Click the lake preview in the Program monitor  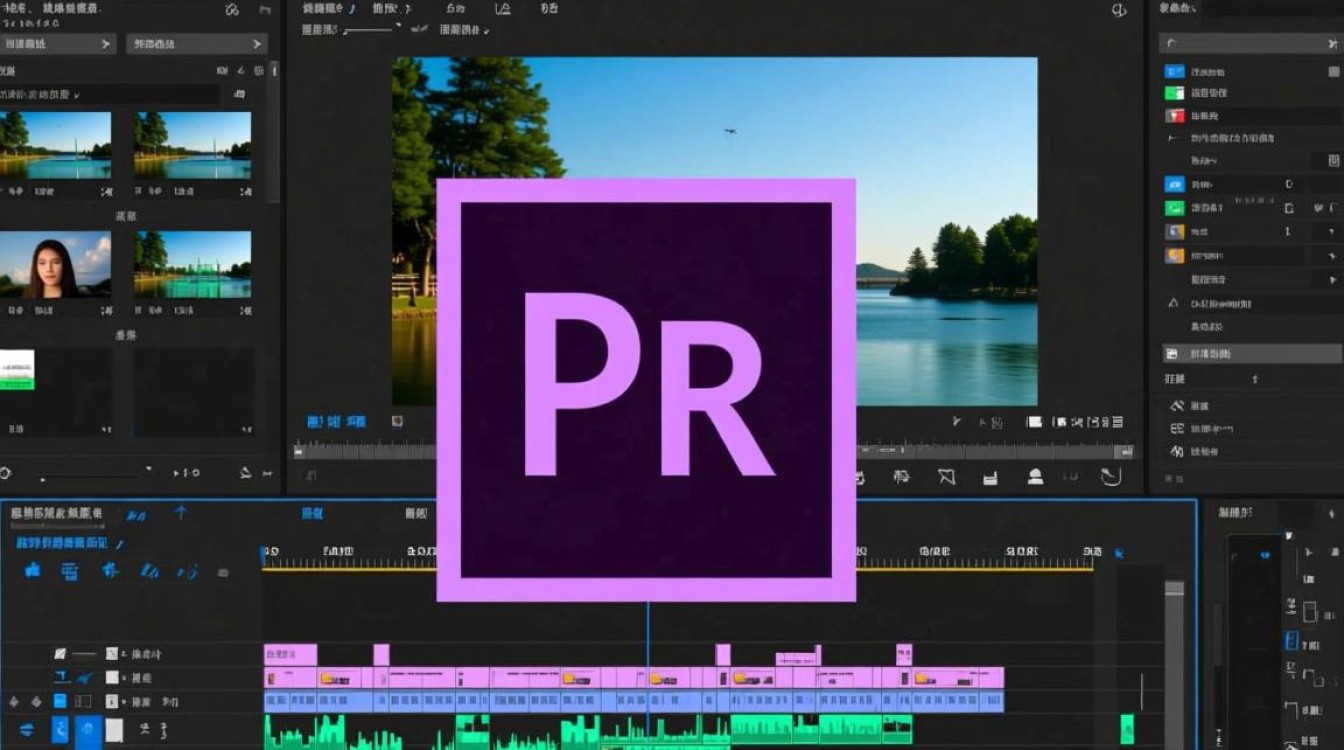(x=715, y=231)
